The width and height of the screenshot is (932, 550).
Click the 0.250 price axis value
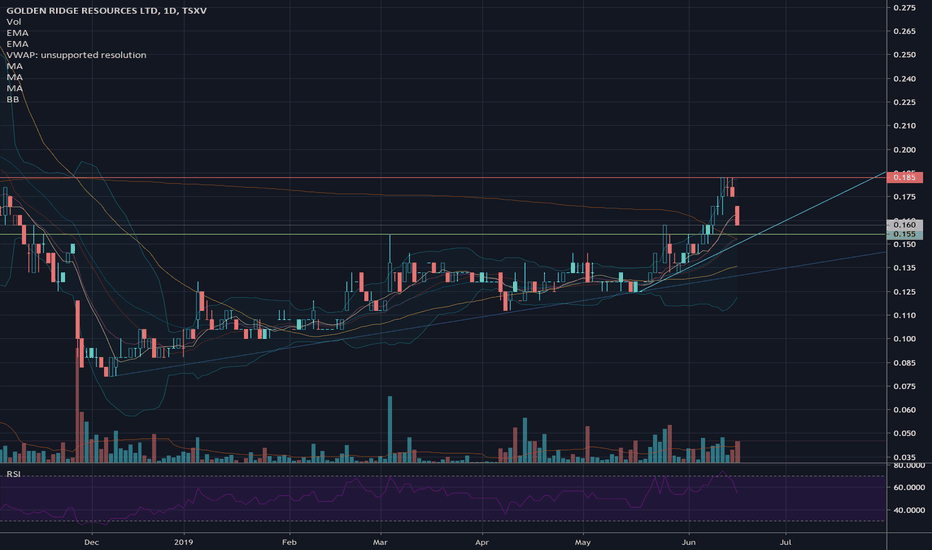905,55
